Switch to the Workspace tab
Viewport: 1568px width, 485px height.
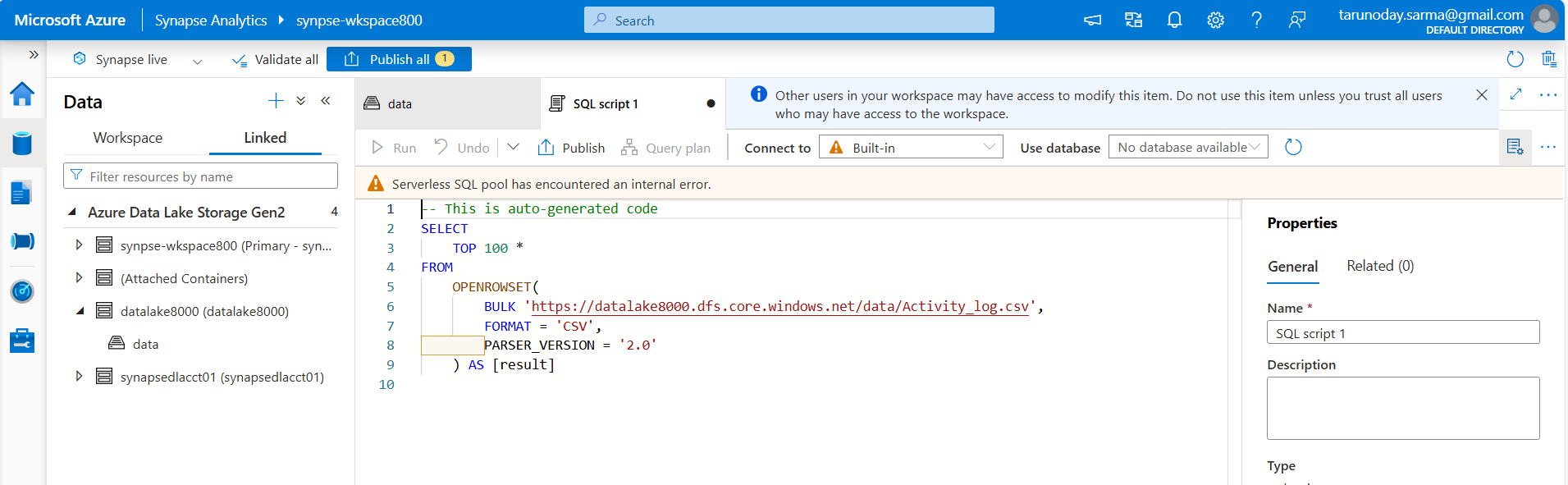128,138
